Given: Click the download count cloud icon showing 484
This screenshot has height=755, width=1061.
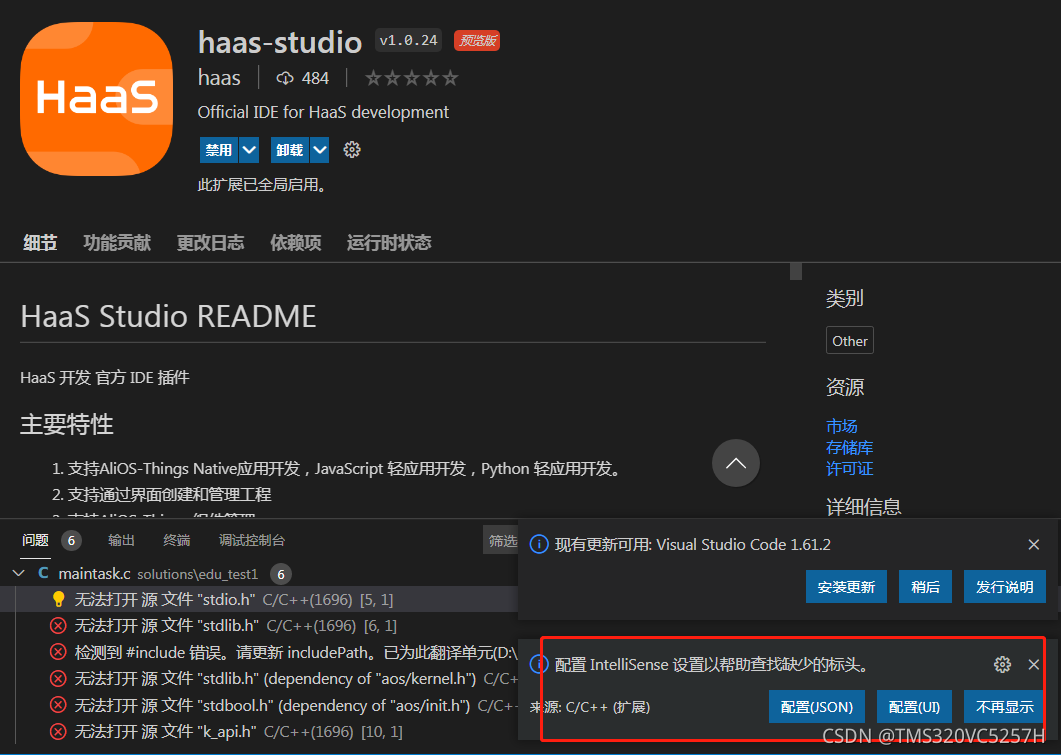Looking at the screenshot, I should pos(285,77).
